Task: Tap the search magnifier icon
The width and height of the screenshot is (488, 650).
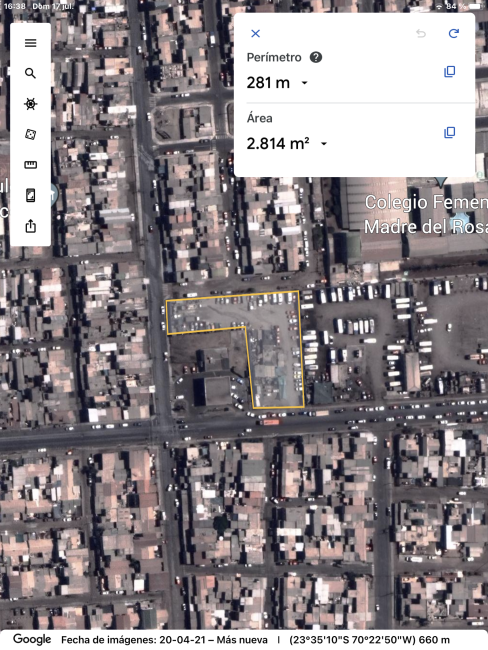Action: (x=30, y=73)
